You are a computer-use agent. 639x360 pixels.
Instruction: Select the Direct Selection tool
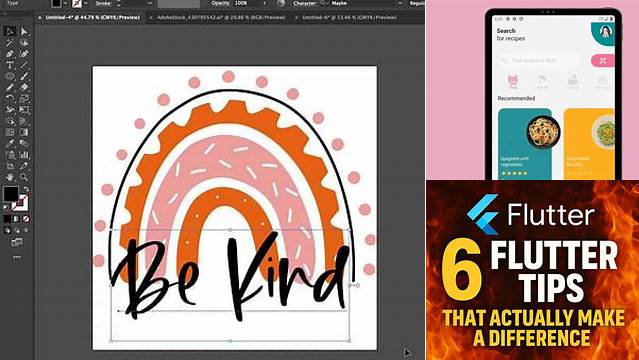click(24, 31)
